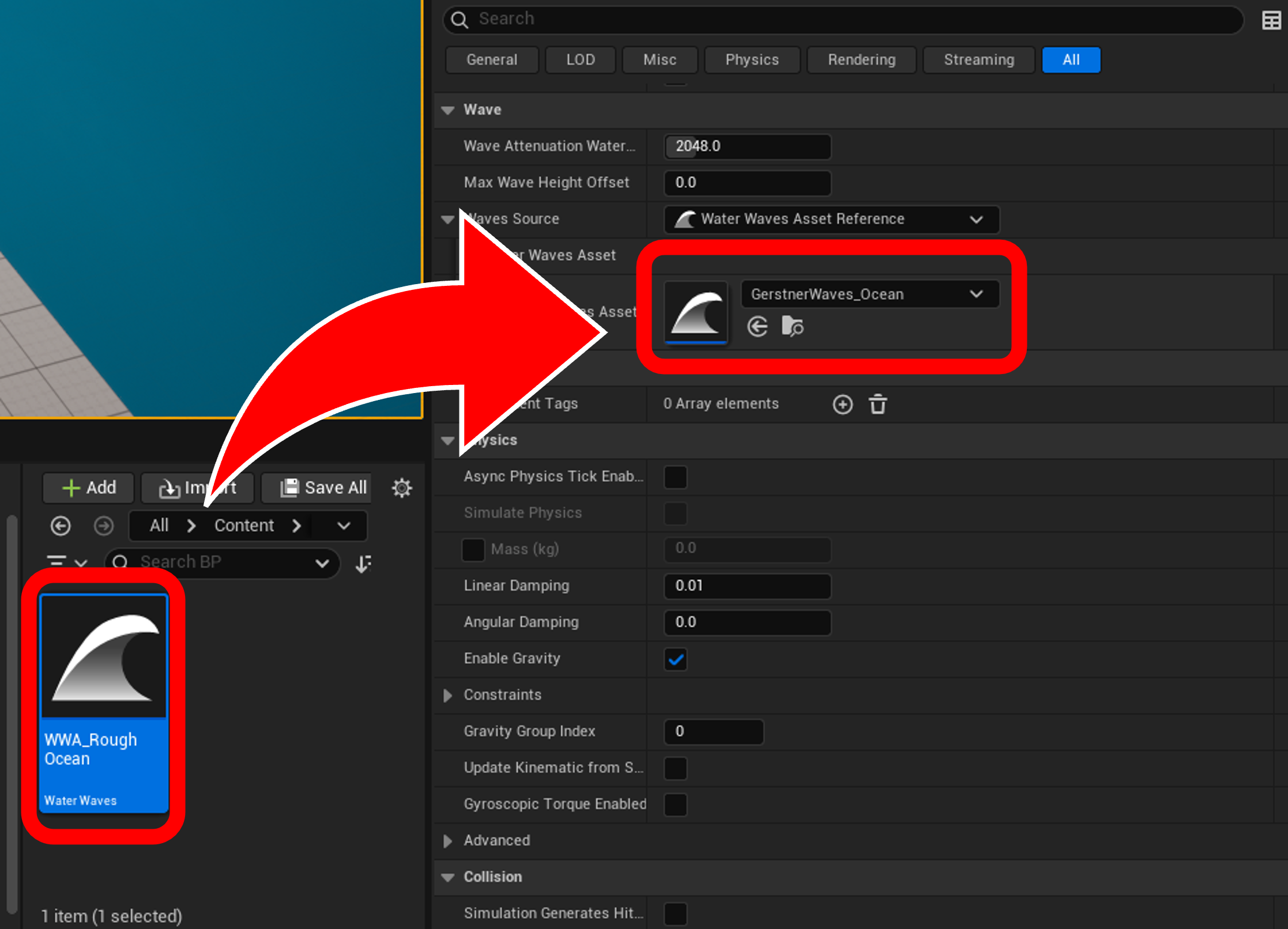Image resolution: width=1288 pixels, height=929 pixels.
Task: Open Content Browser settings gear
Action: pos(401,488)
